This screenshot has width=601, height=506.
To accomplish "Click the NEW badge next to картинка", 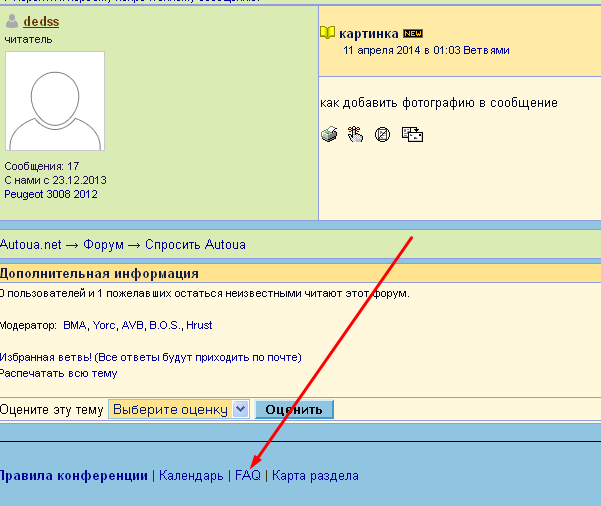I will click(x=413, y=33).
